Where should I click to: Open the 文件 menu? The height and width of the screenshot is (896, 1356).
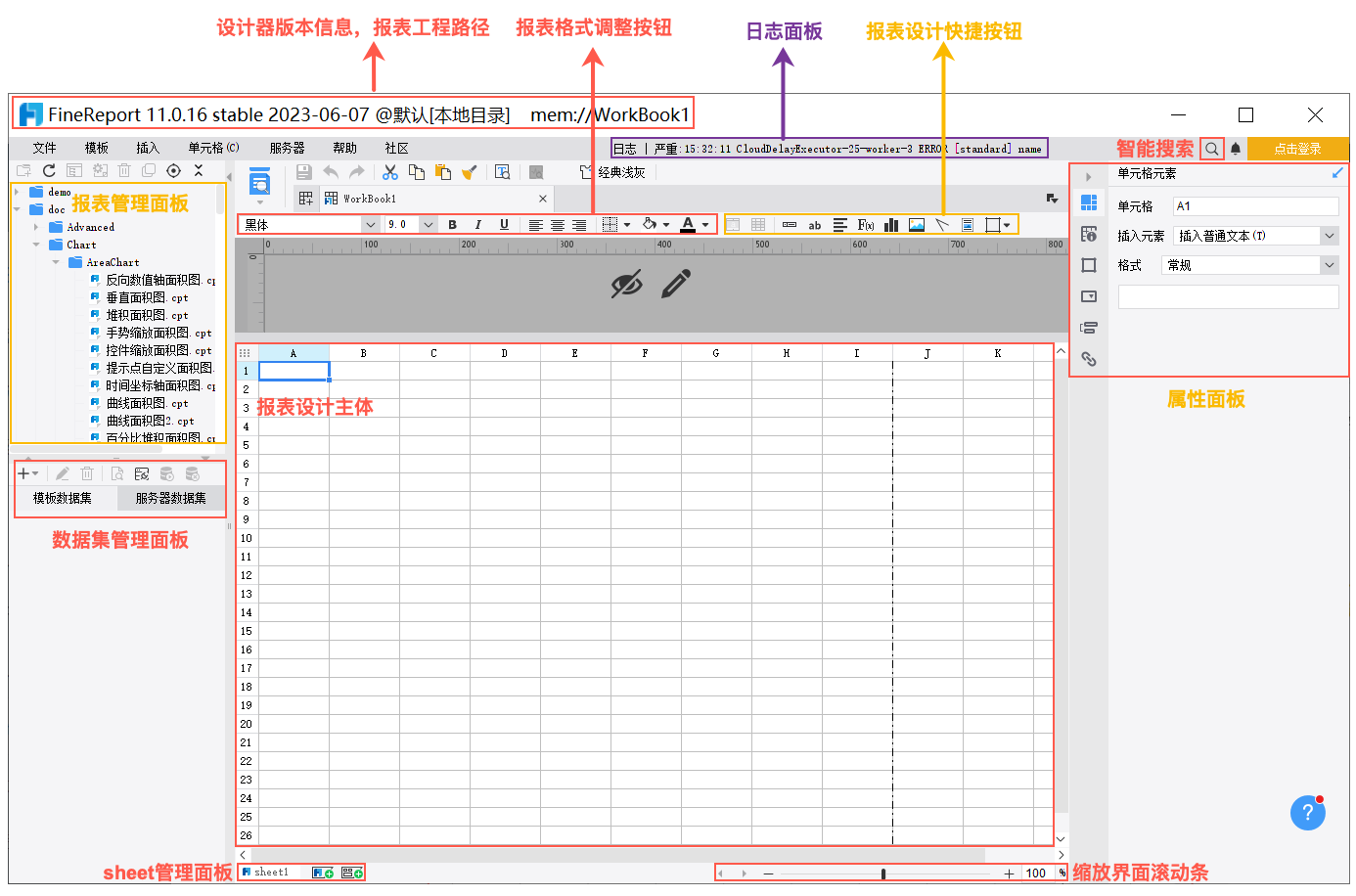click(44, 148)
